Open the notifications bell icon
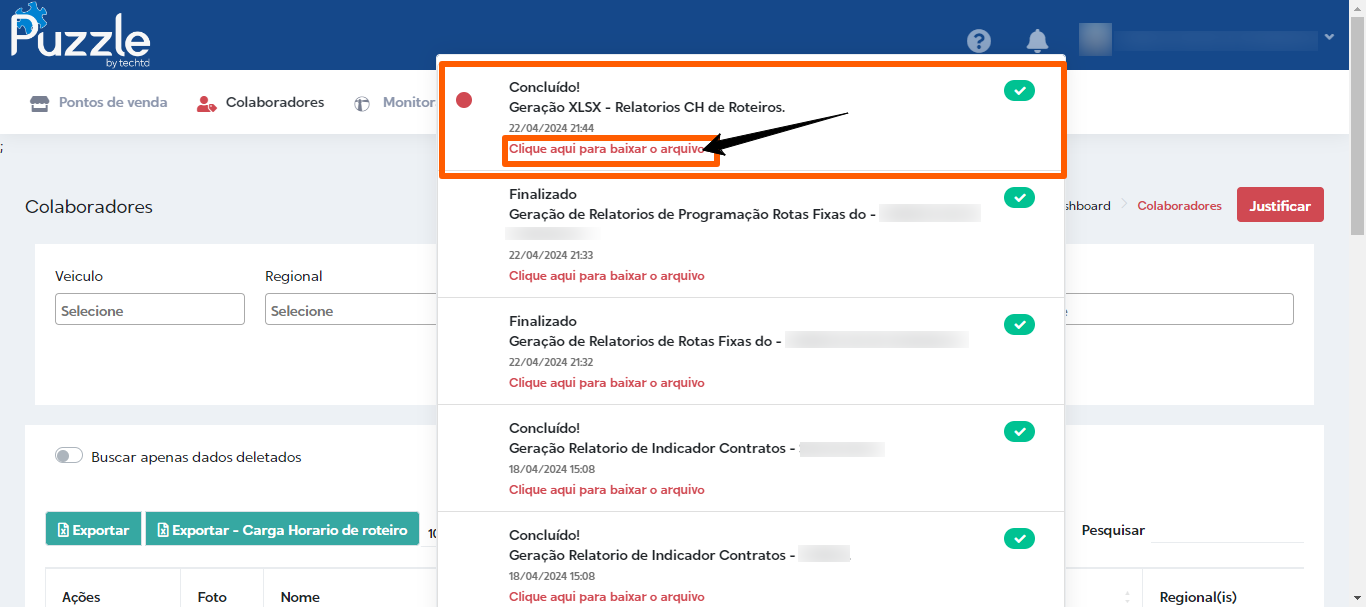1366x607 pixels. [x=1037, y=41]
